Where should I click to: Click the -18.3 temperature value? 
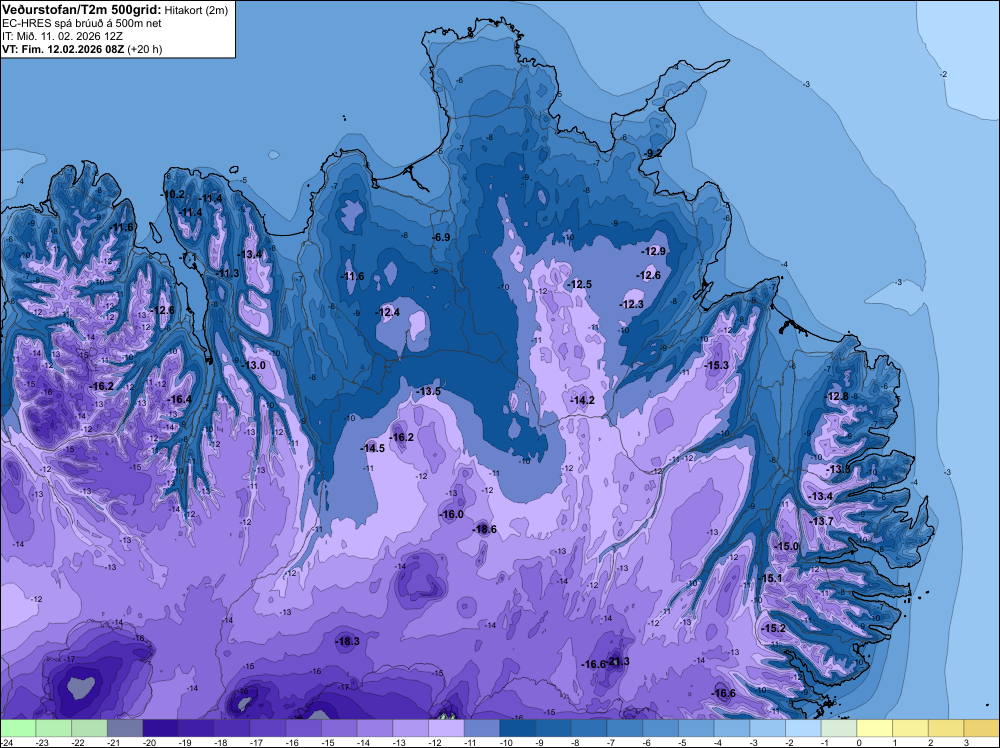pyautogui.click(x=347, y=642)
